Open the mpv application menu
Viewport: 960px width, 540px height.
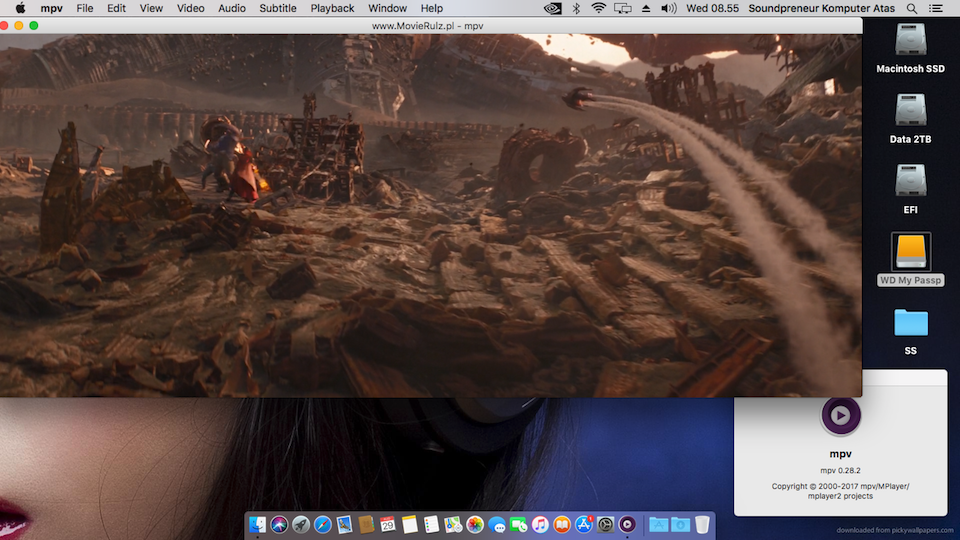tap(51, 8)
